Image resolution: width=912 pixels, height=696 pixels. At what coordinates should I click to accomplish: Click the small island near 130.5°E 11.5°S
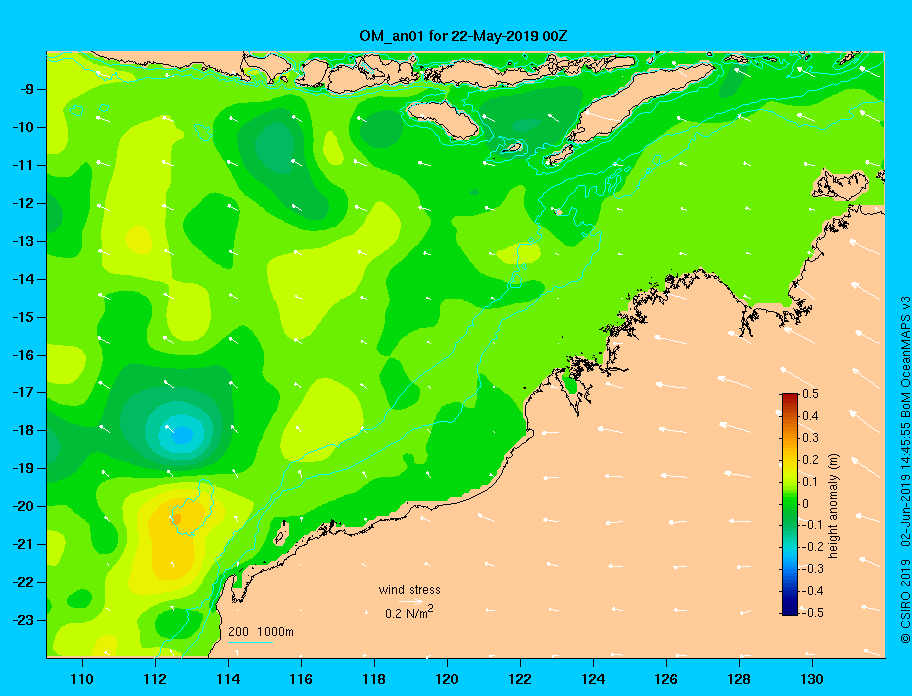pyautogui.click(x=842, y=185)
